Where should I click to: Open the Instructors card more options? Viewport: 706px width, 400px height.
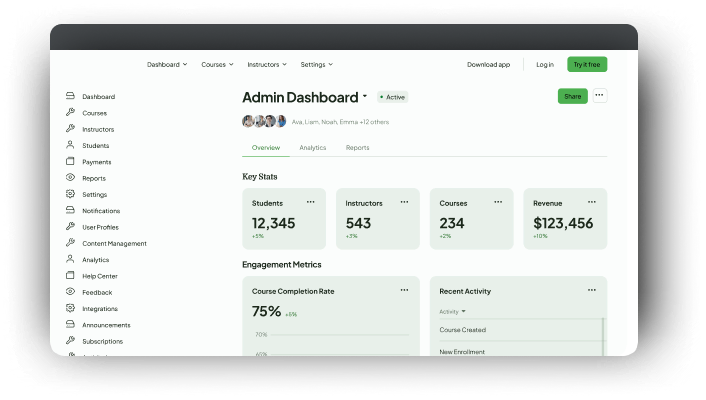[x=404, y=202]
